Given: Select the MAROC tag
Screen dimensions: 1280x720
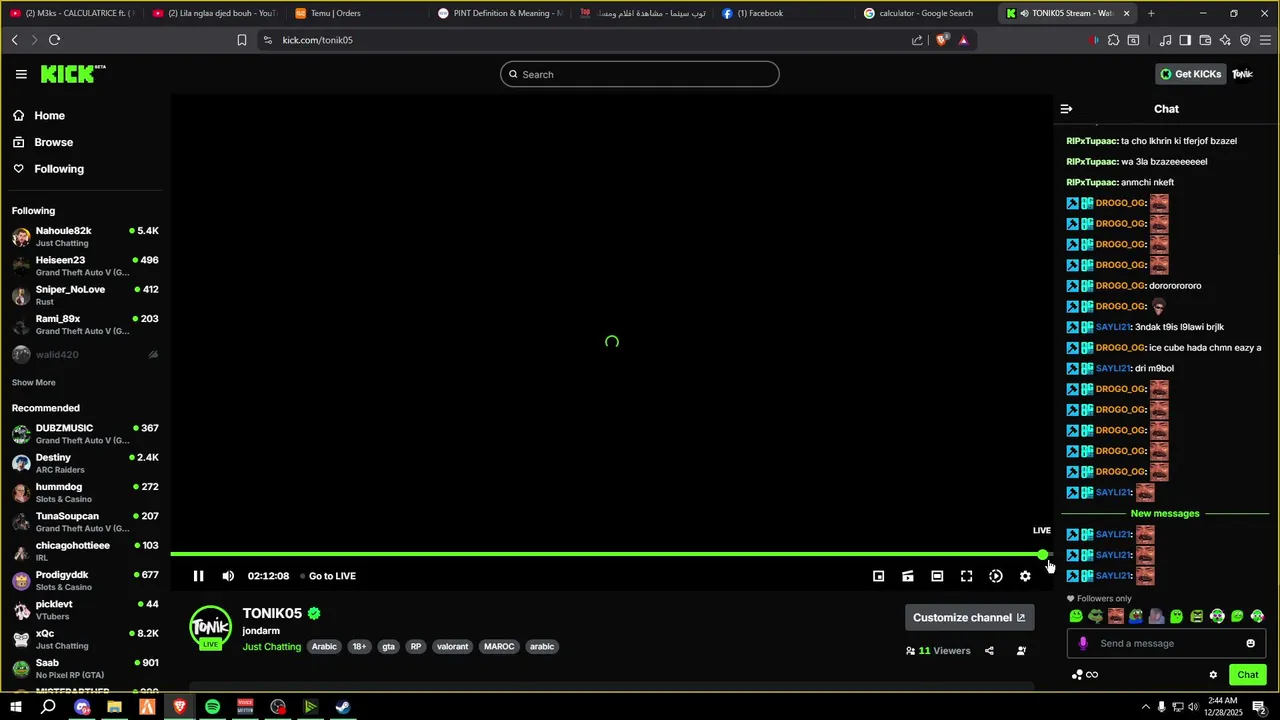Looking at the screenshot, I should (499, 647).
